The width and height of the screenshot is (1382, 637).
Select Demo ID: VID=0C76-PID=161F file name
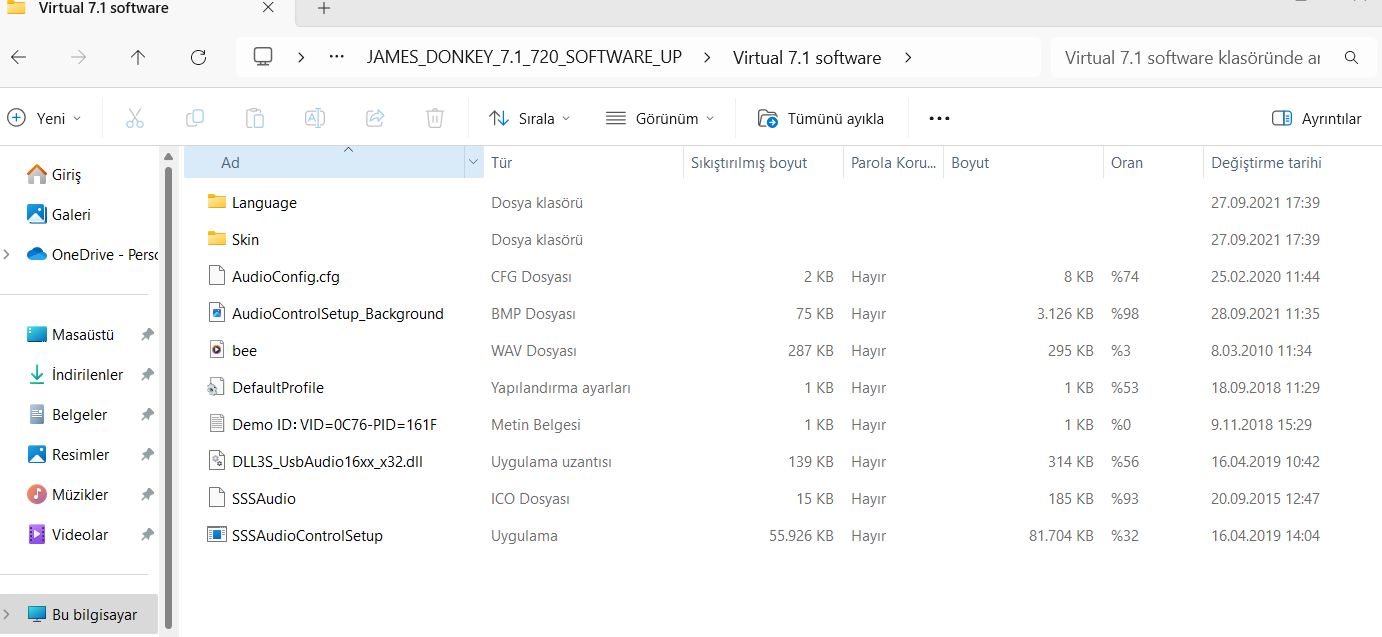(334, 424)
